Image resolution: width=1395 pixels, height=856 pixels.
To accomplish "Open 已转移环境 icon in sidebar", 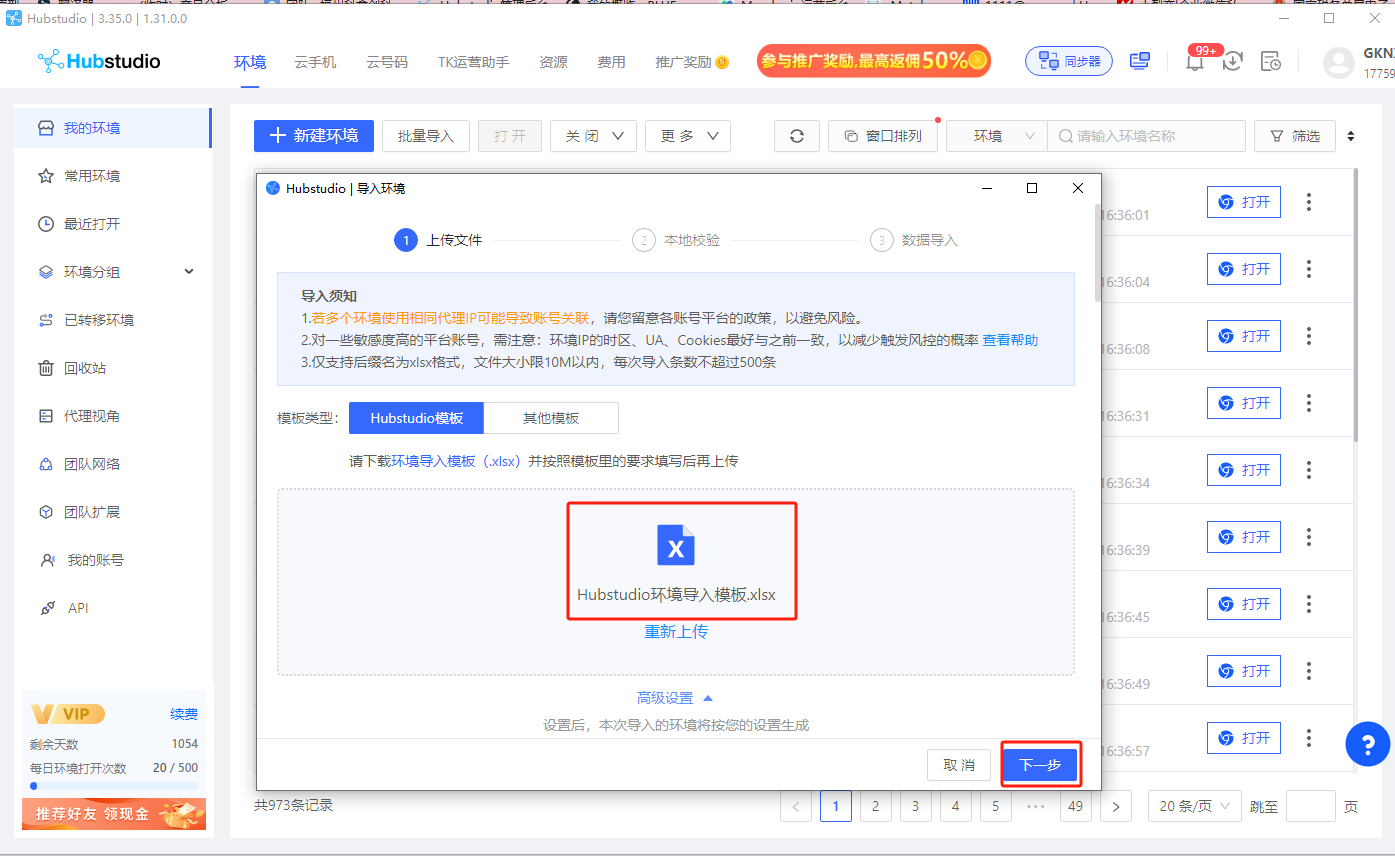I will (46, 320).
